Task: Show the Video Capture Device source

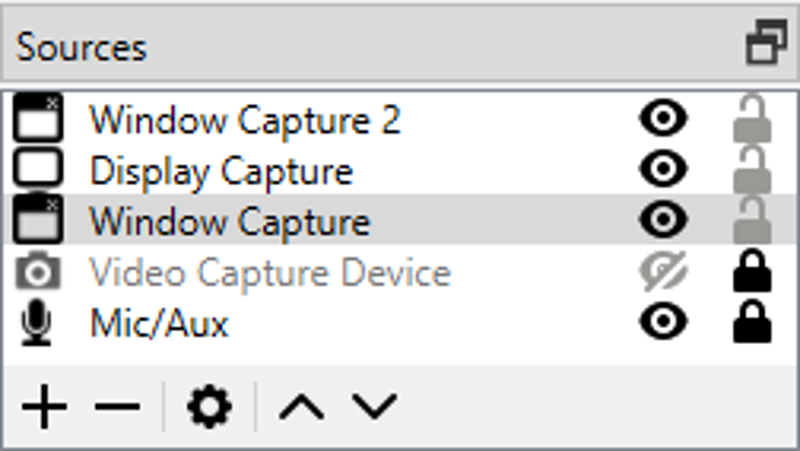Action: point(663,271)
